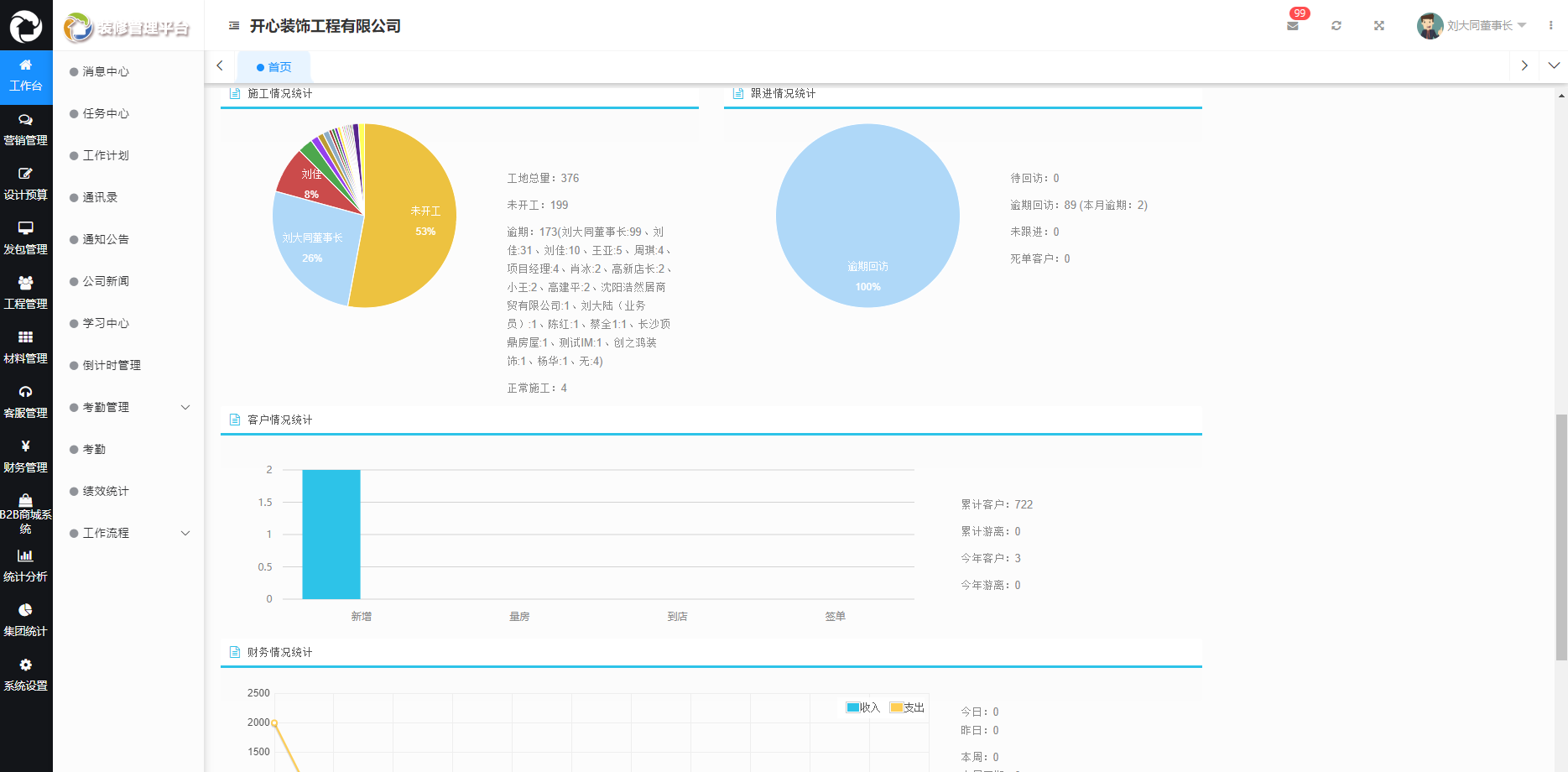Open 系统设置 gear icon module
The height and width of the screenshot is (772, 1568).
26,675
